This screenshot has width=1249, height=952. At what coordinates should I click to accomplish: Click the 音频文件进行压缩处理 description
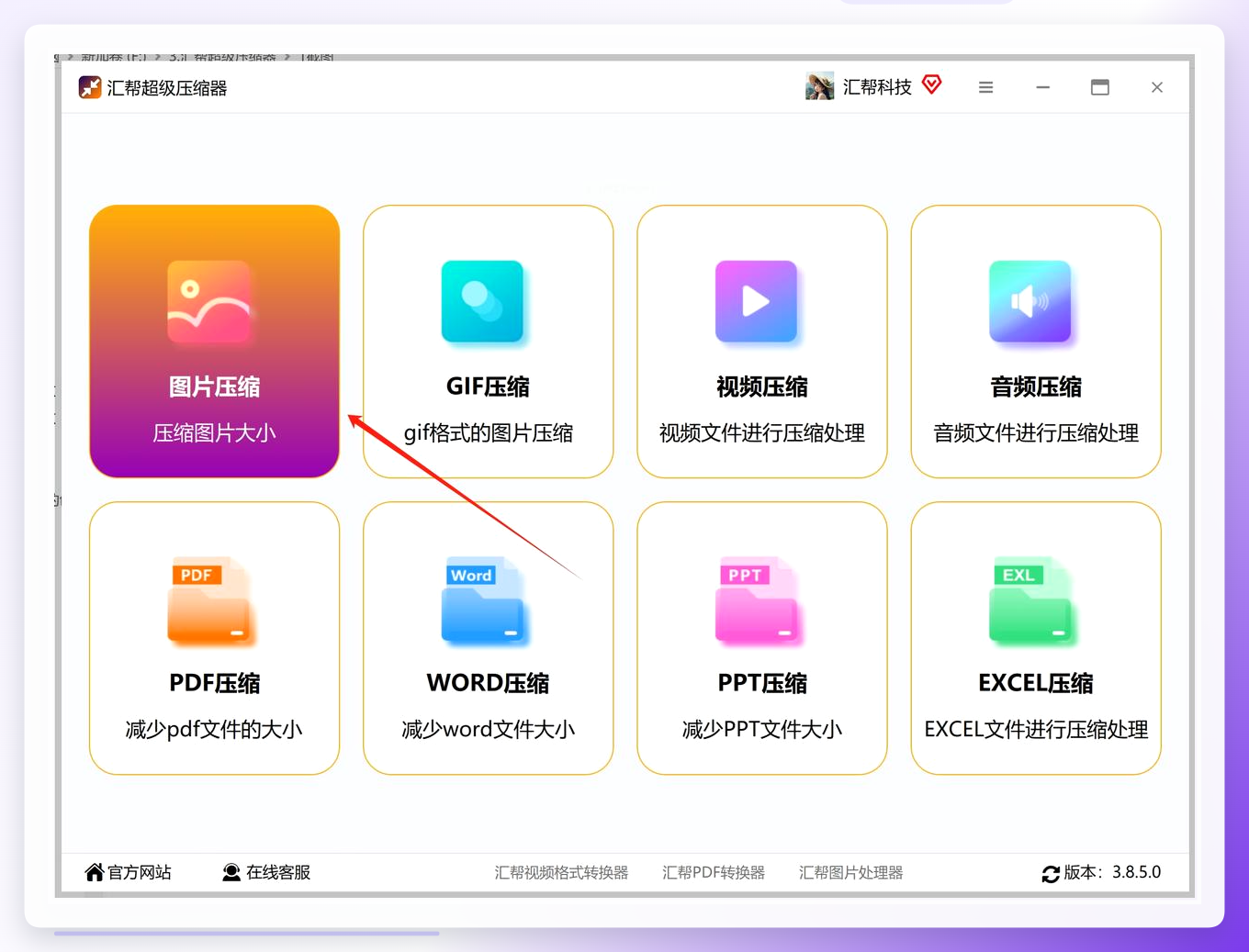(x=1036, y=433)
